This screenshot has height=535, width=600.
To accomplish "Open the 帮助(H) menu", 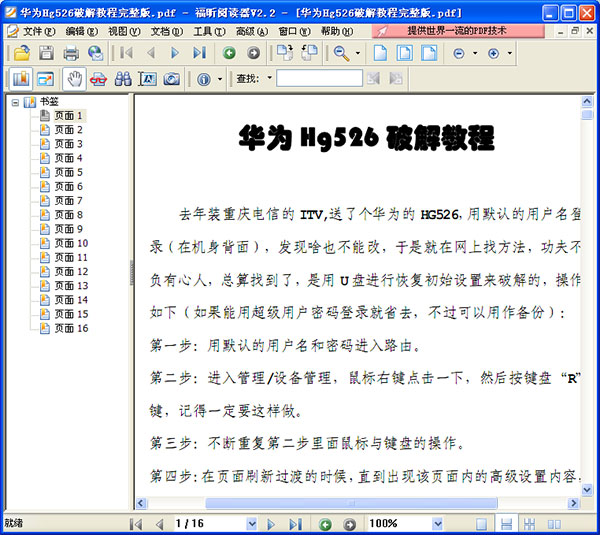I will point(337,31).
